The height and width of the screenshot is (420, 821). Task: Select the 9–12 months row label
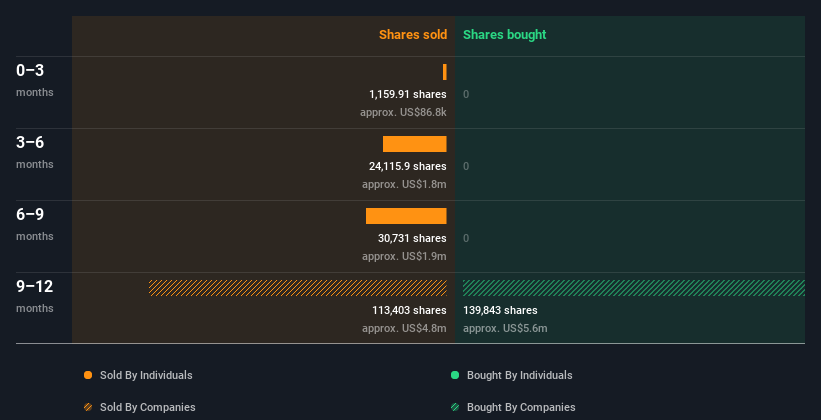[35, 296]
